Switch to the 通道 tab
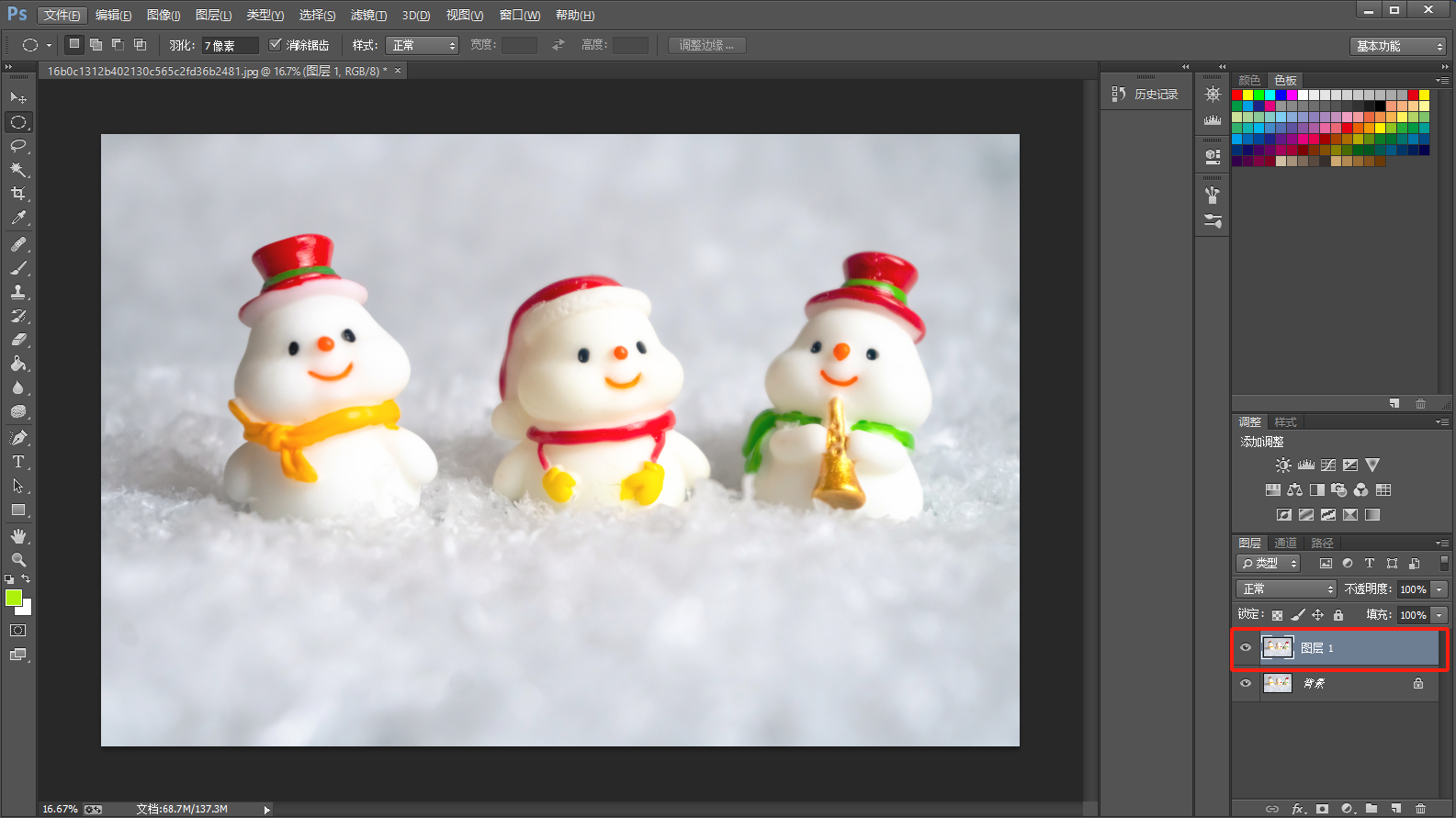The height and width of the screenshot is (818, 1456). click(x=1285, y=543)
